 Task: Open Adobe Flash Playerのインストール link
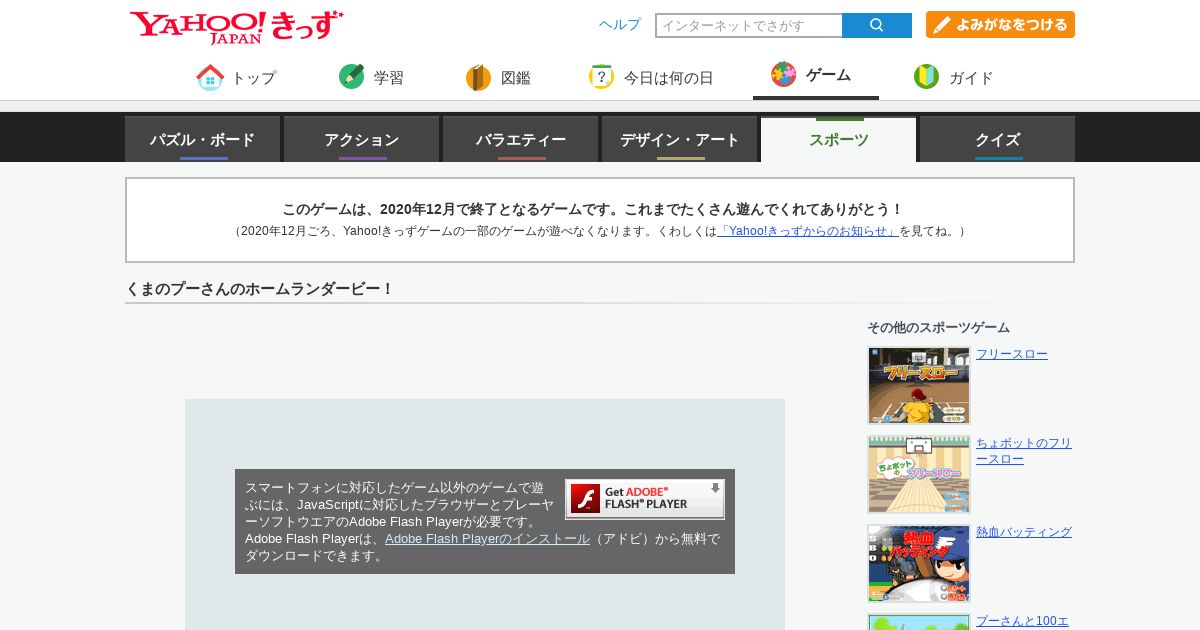click(x=487, y=538)
